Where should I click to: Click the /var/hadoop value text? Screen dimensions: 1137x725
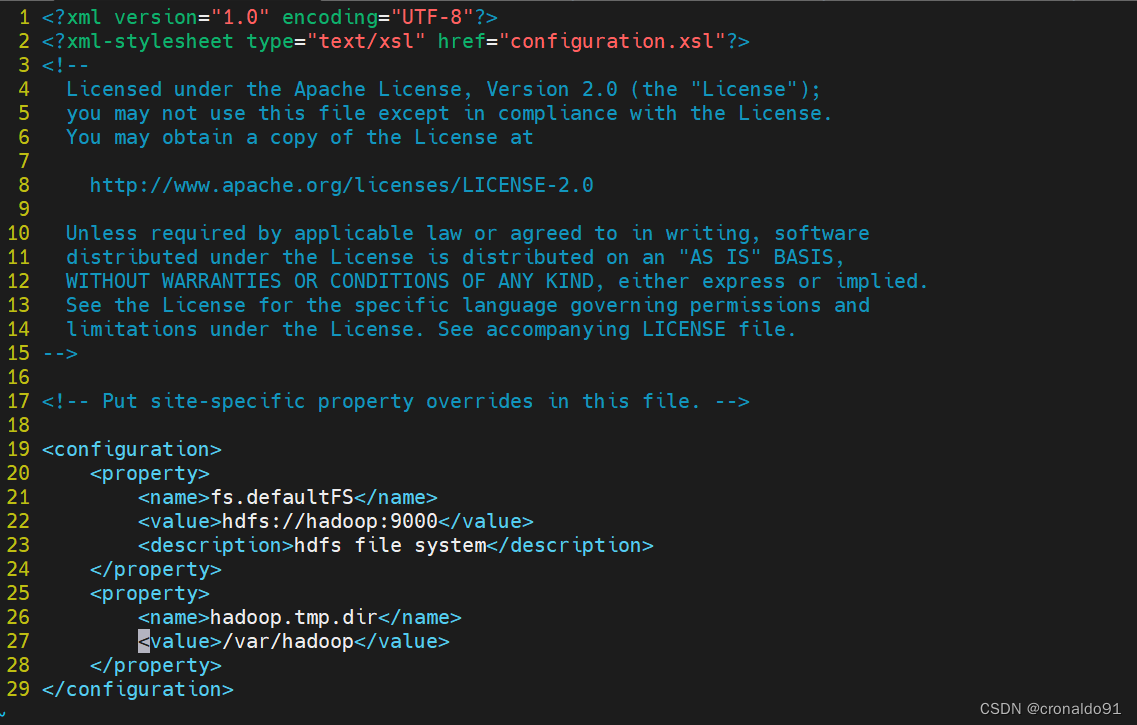[x=288, y=642]
